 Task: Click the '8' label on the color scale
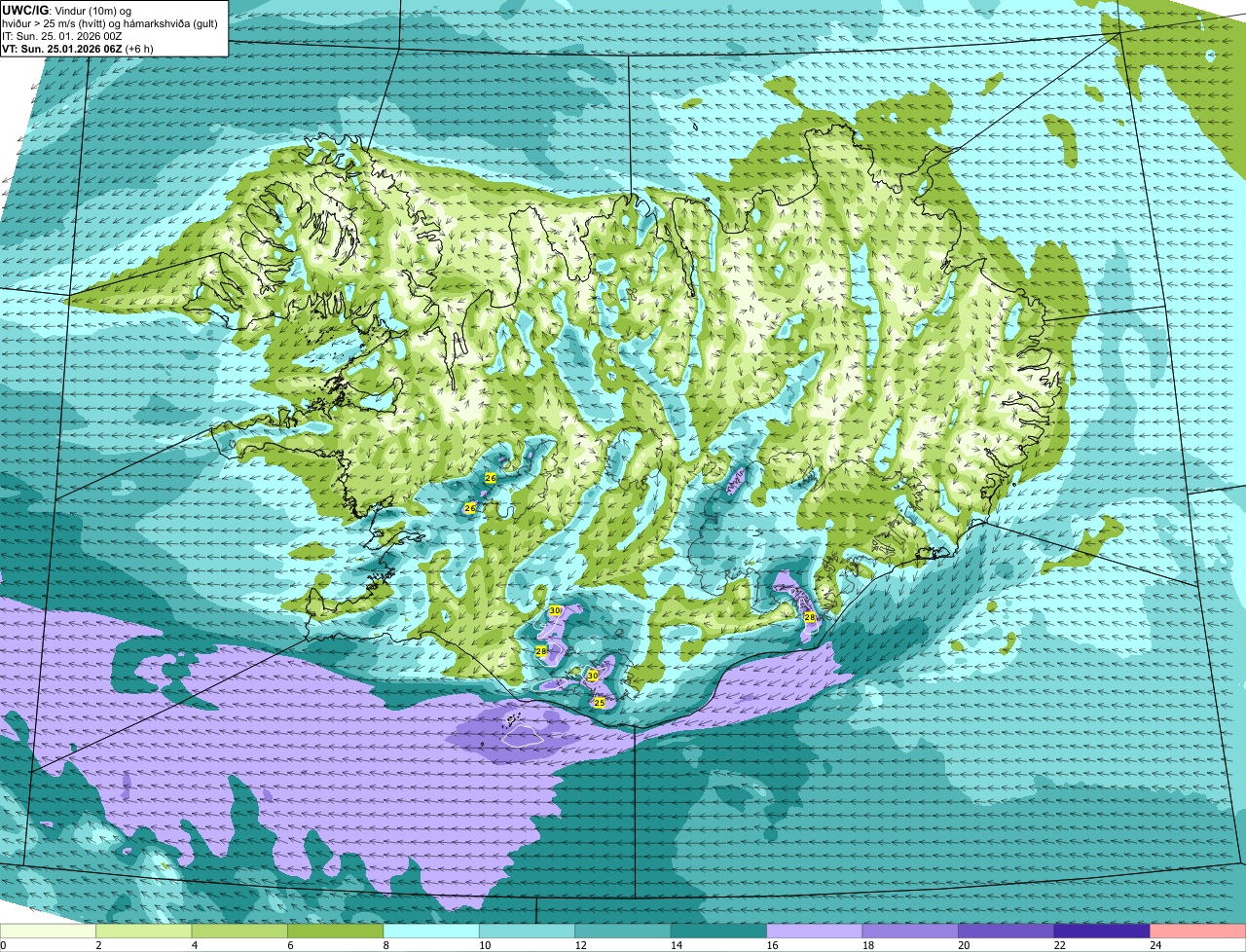point(385,945)
